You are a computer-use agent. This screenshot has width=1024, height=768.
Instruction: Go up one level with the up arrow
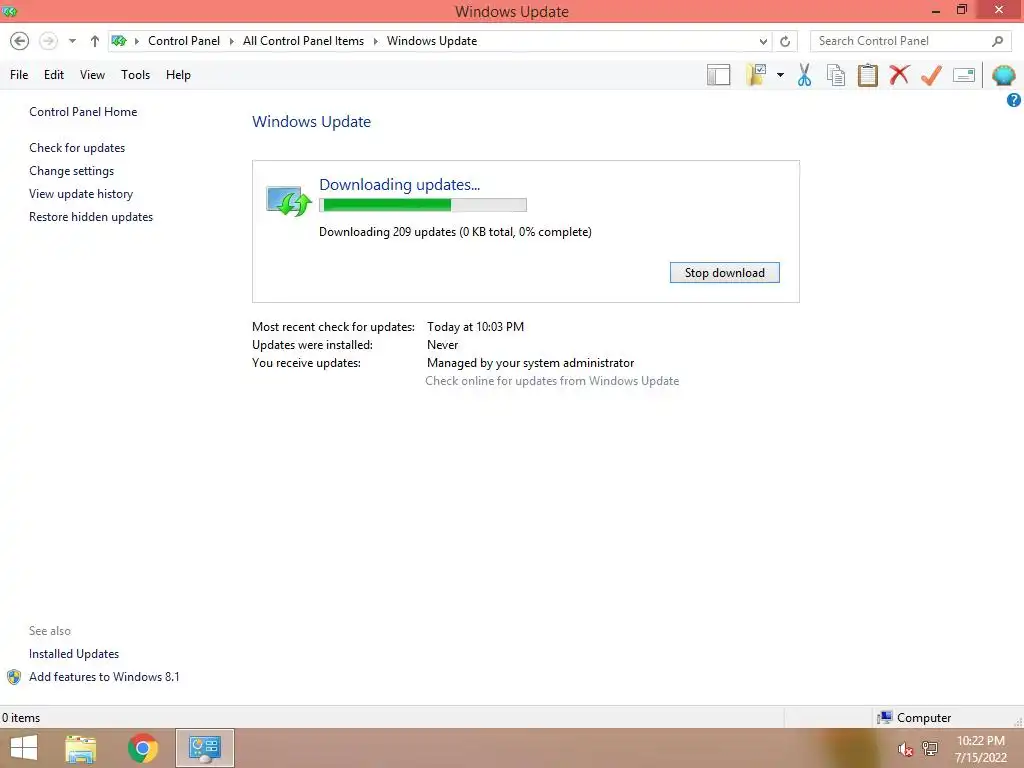click(x=95, y=41)
